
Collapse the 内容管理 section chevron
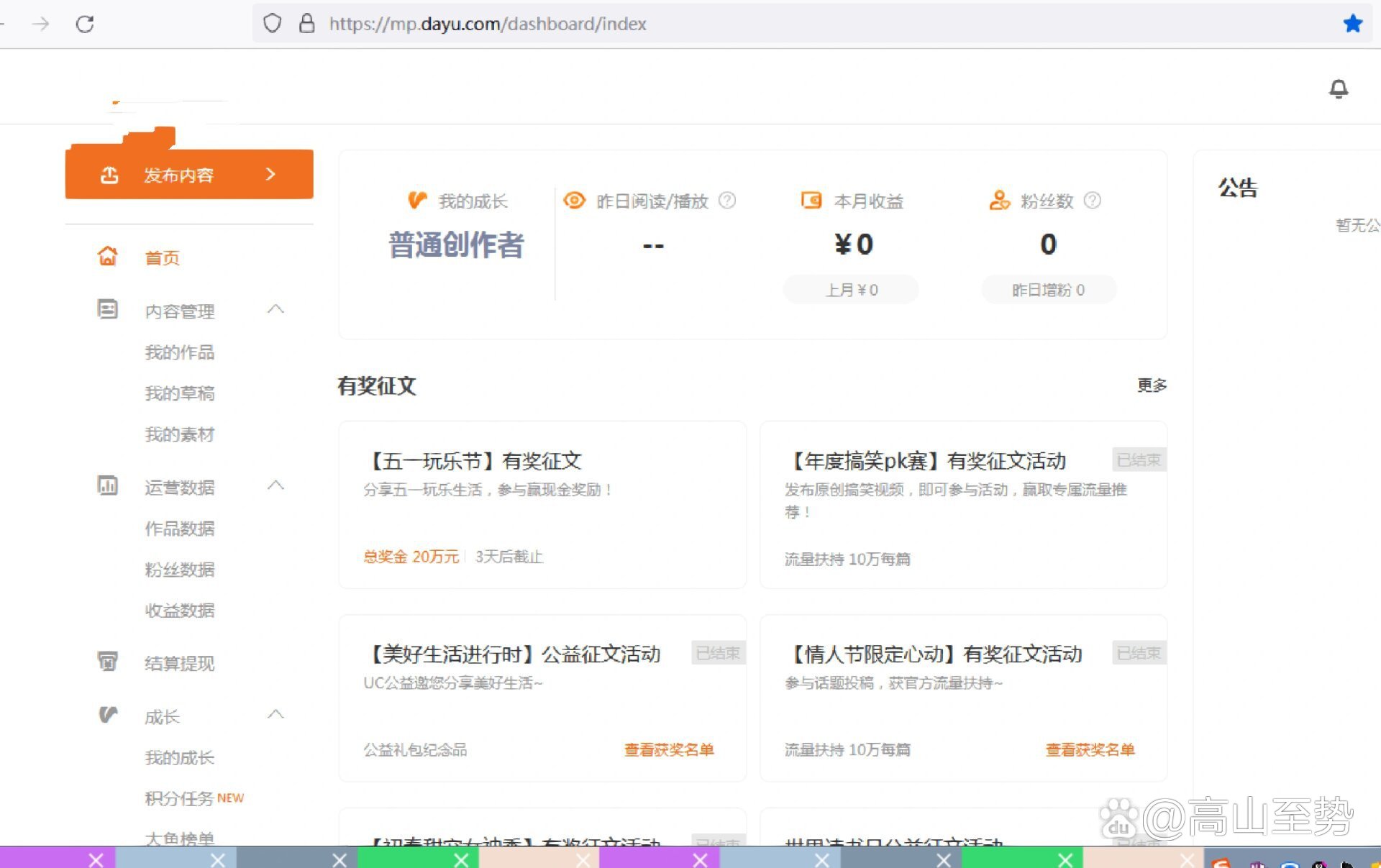click(275, 309)
